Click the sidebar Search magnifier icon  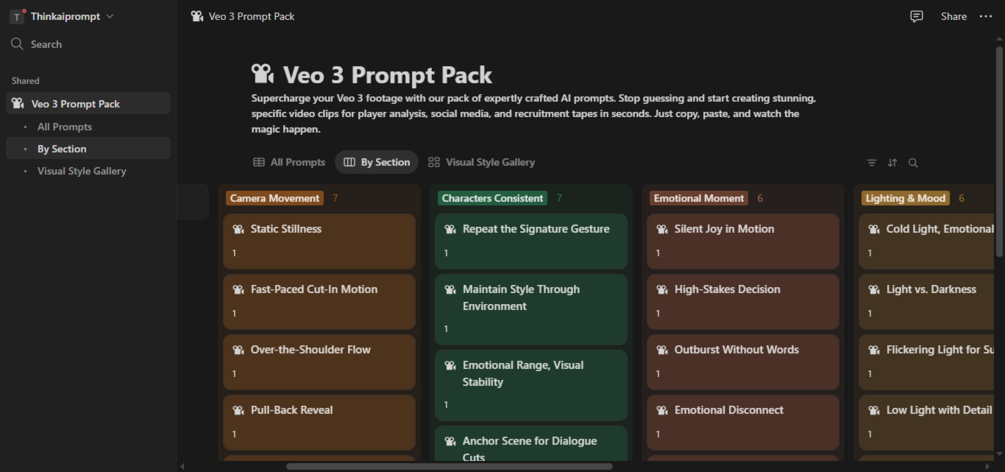tap(17, 44)
